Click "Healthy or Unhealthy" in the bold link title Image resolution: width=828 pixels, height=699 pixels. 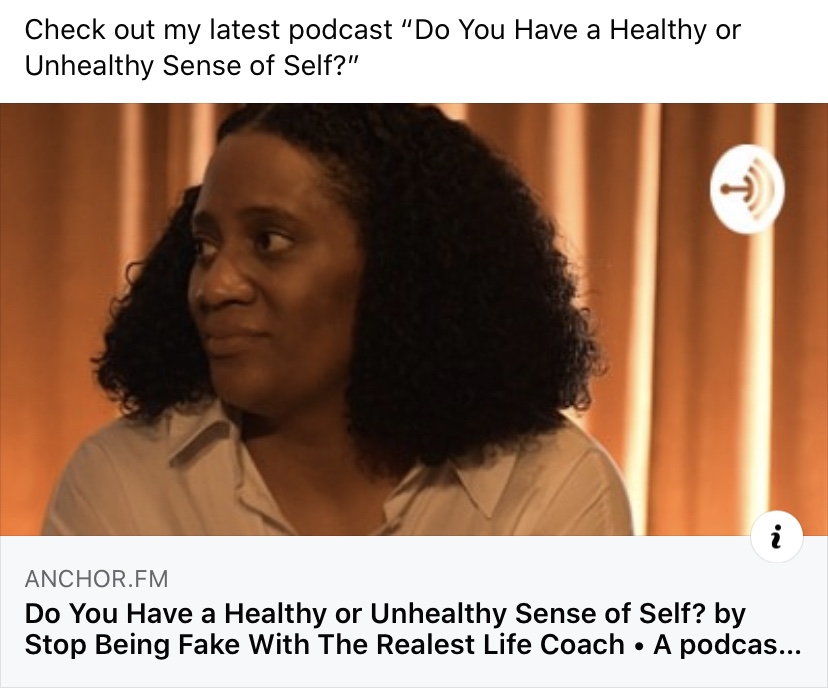tap(364, 613)
